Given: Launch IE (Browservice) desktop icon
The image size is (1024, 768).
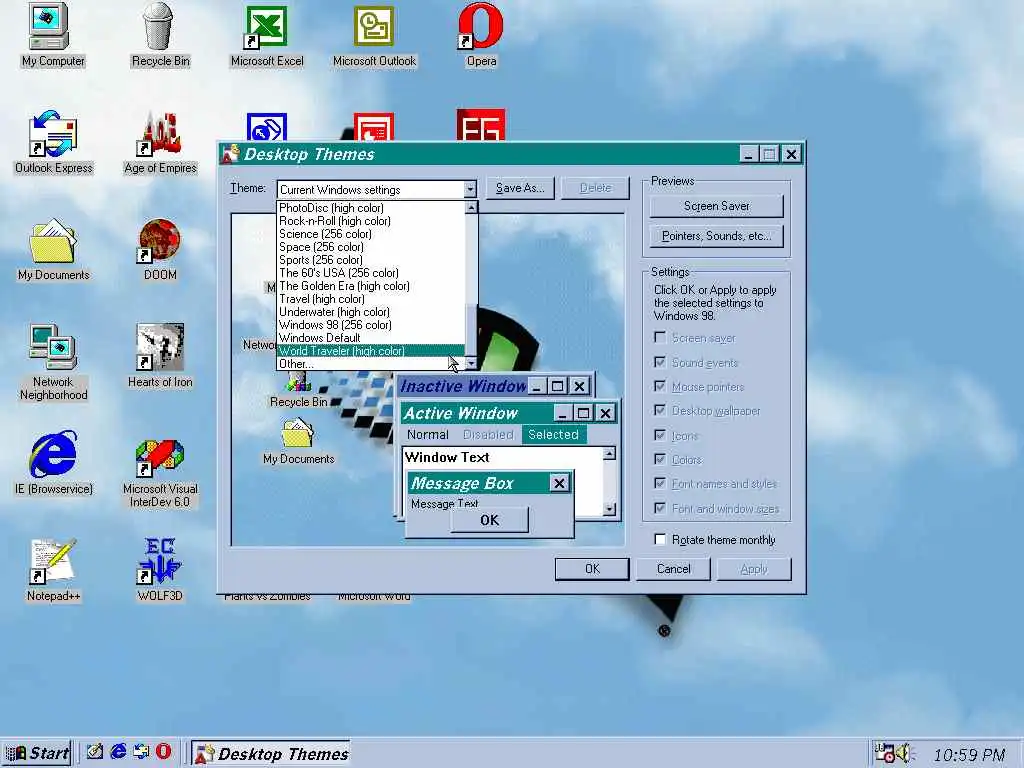Looking at the screenshot, I should pos(54,463).
